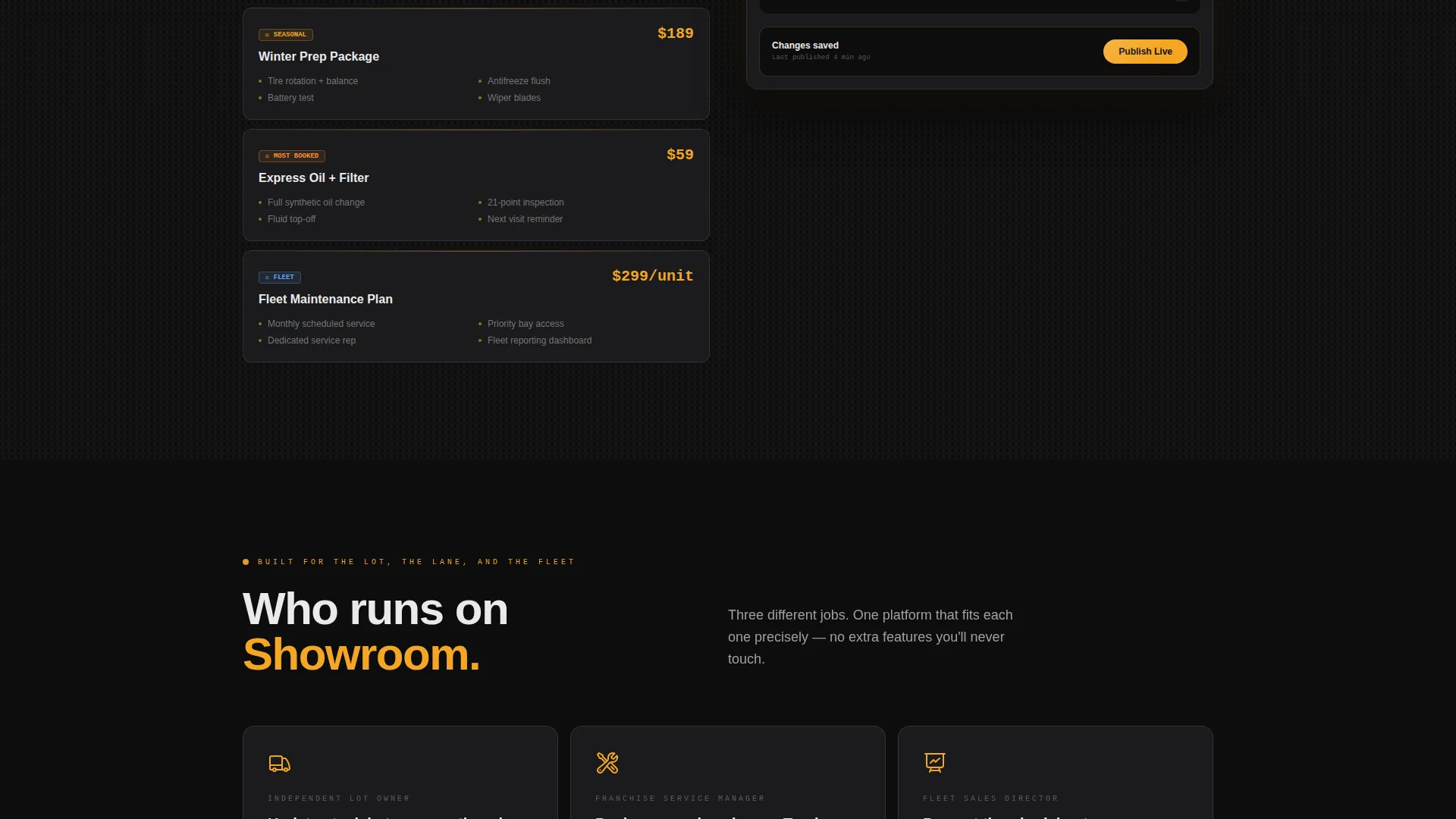Select the MOST BOOKED badge
Screen dimensions: 1456x819
click(x=292, y=156)
